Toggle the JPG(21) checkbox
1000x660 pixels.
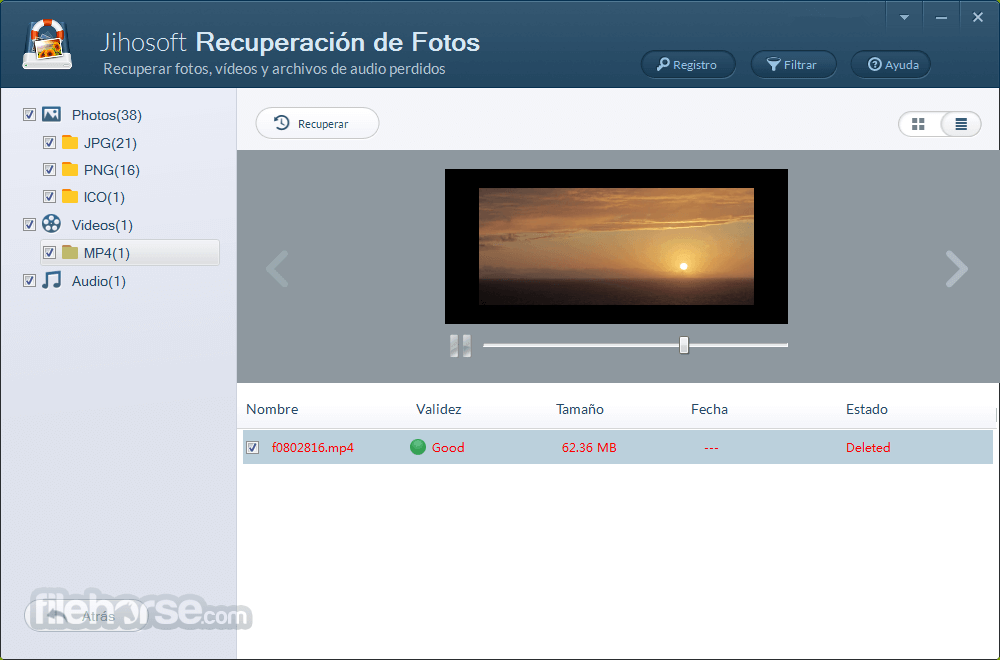49,142
